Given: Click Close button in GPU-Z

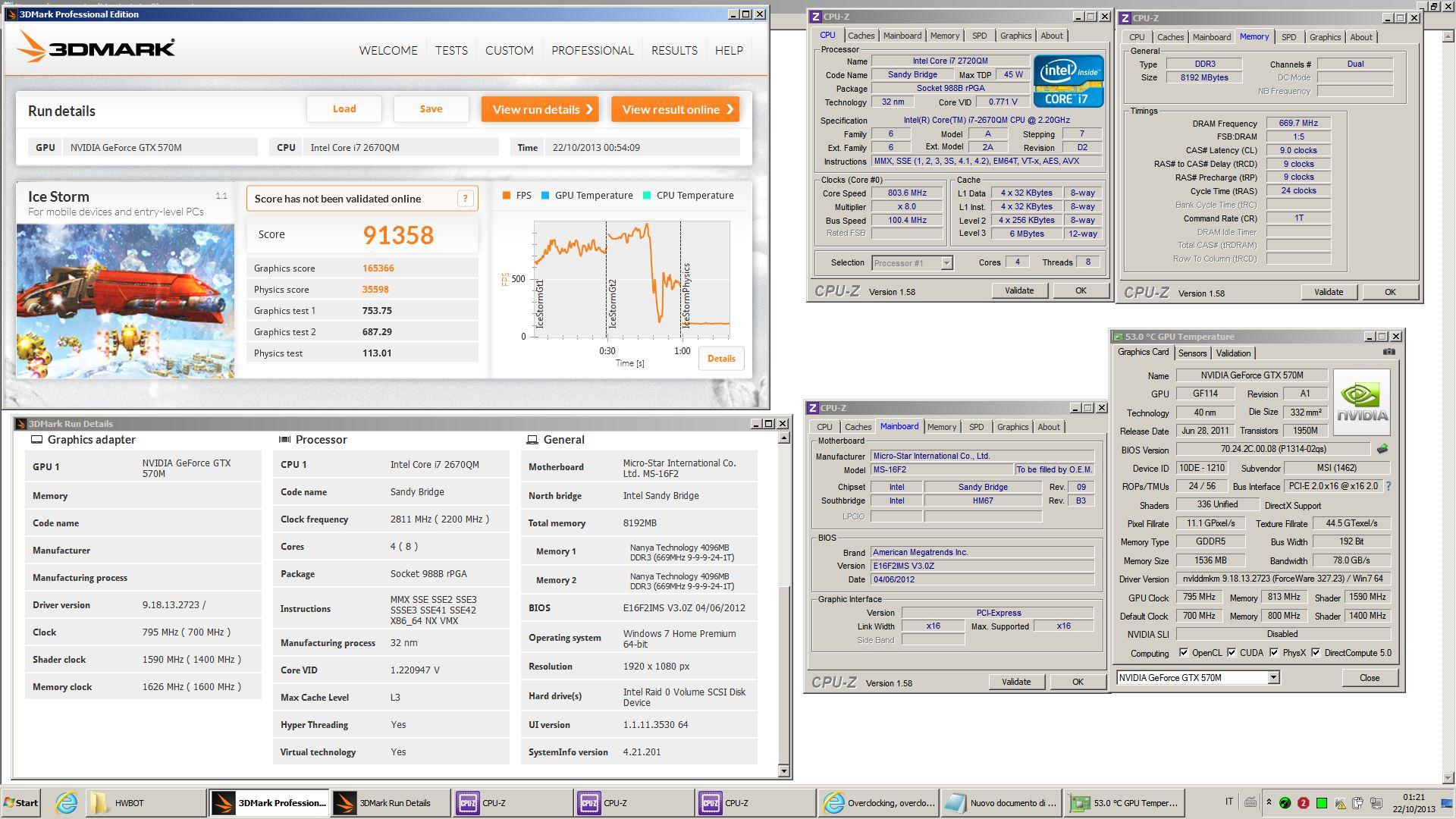Looking at the screenshot, I should point(1370,678).
